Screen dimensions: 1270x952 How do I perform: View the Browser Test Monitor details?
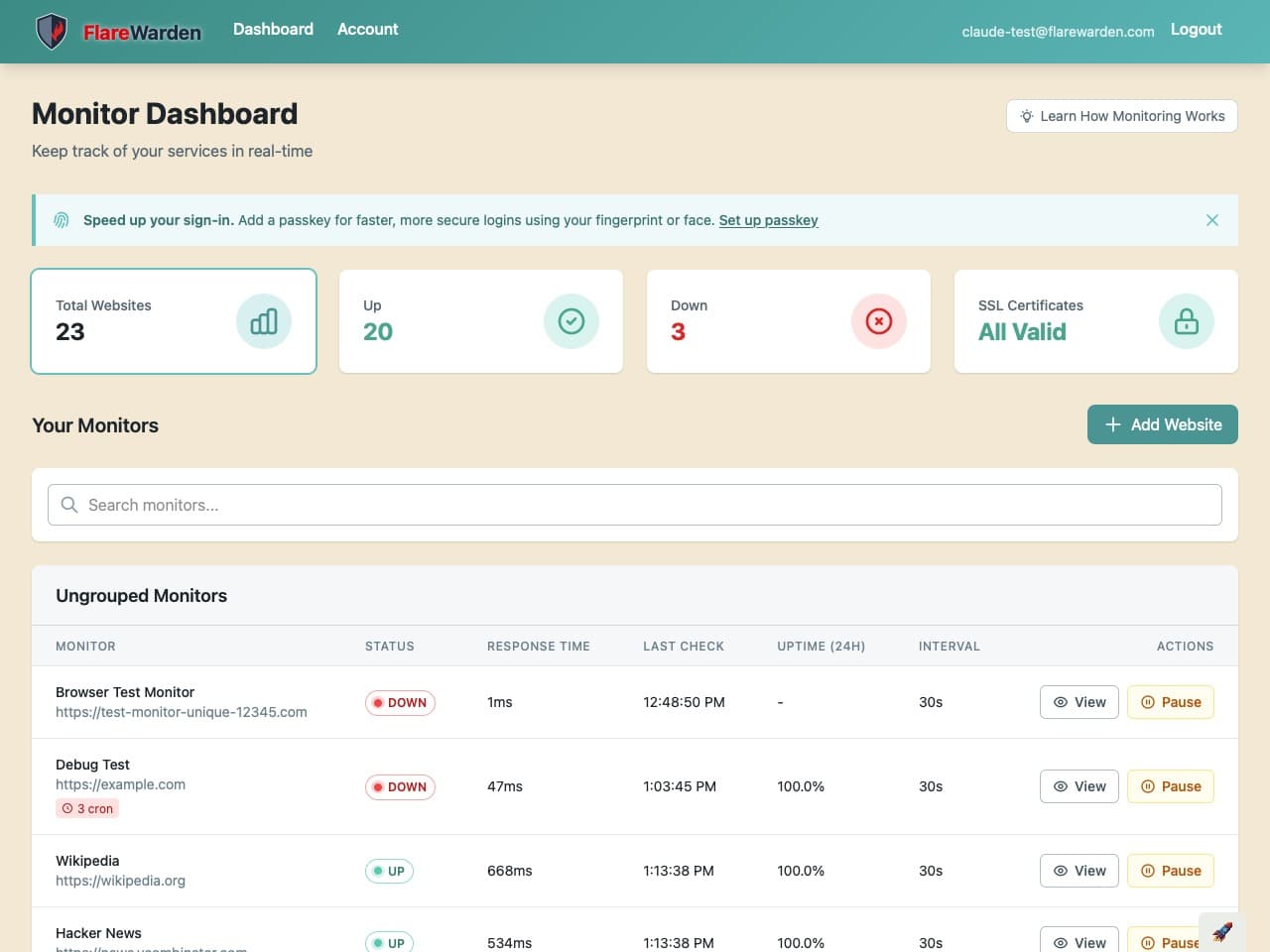(x=1079, y=702)
